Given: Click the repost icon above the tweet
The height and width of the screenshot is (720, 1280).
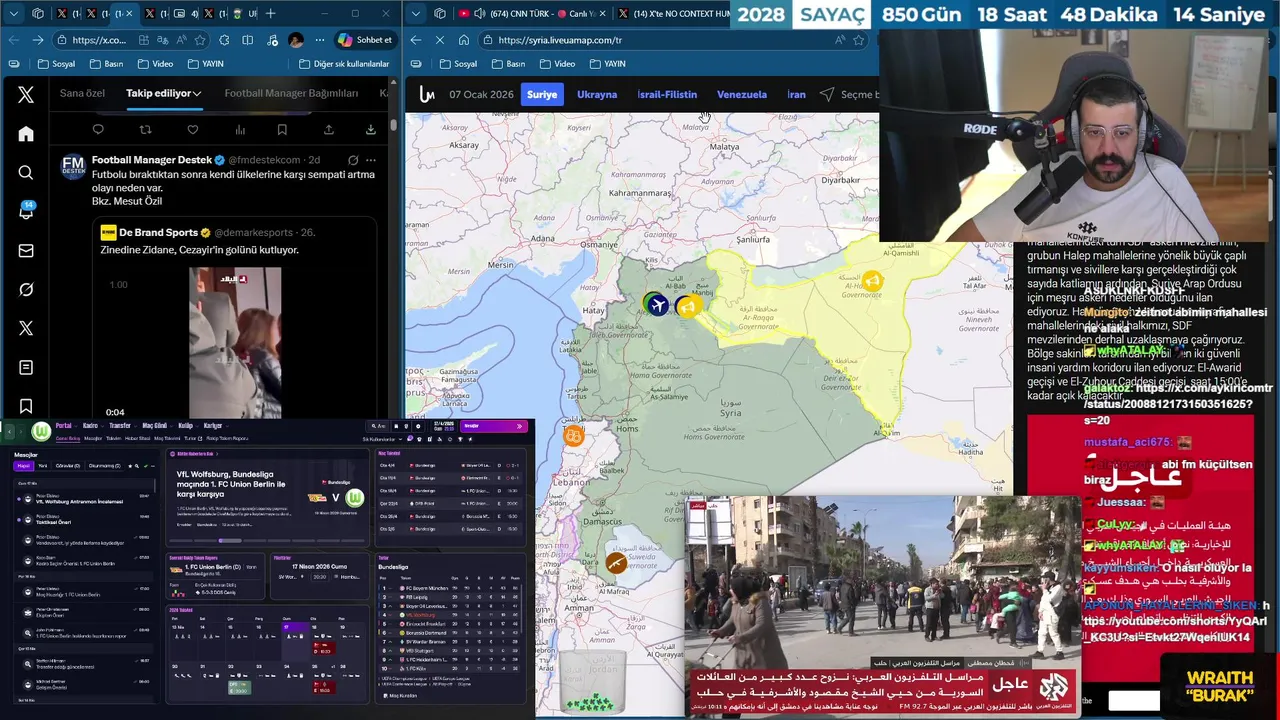Looking at the screenshot, I should point(145,130).
